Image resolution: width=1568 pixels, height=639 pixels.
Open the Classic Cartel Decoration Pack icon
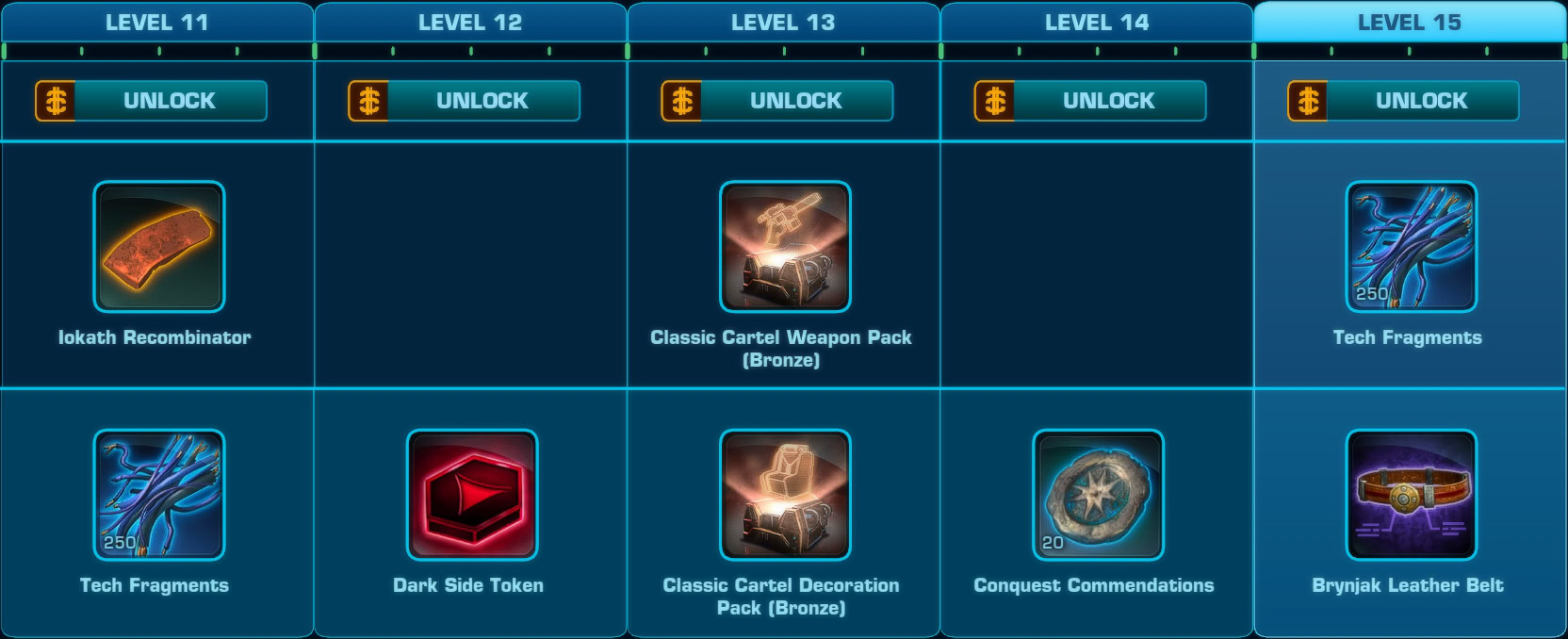(x=785, y=495)
